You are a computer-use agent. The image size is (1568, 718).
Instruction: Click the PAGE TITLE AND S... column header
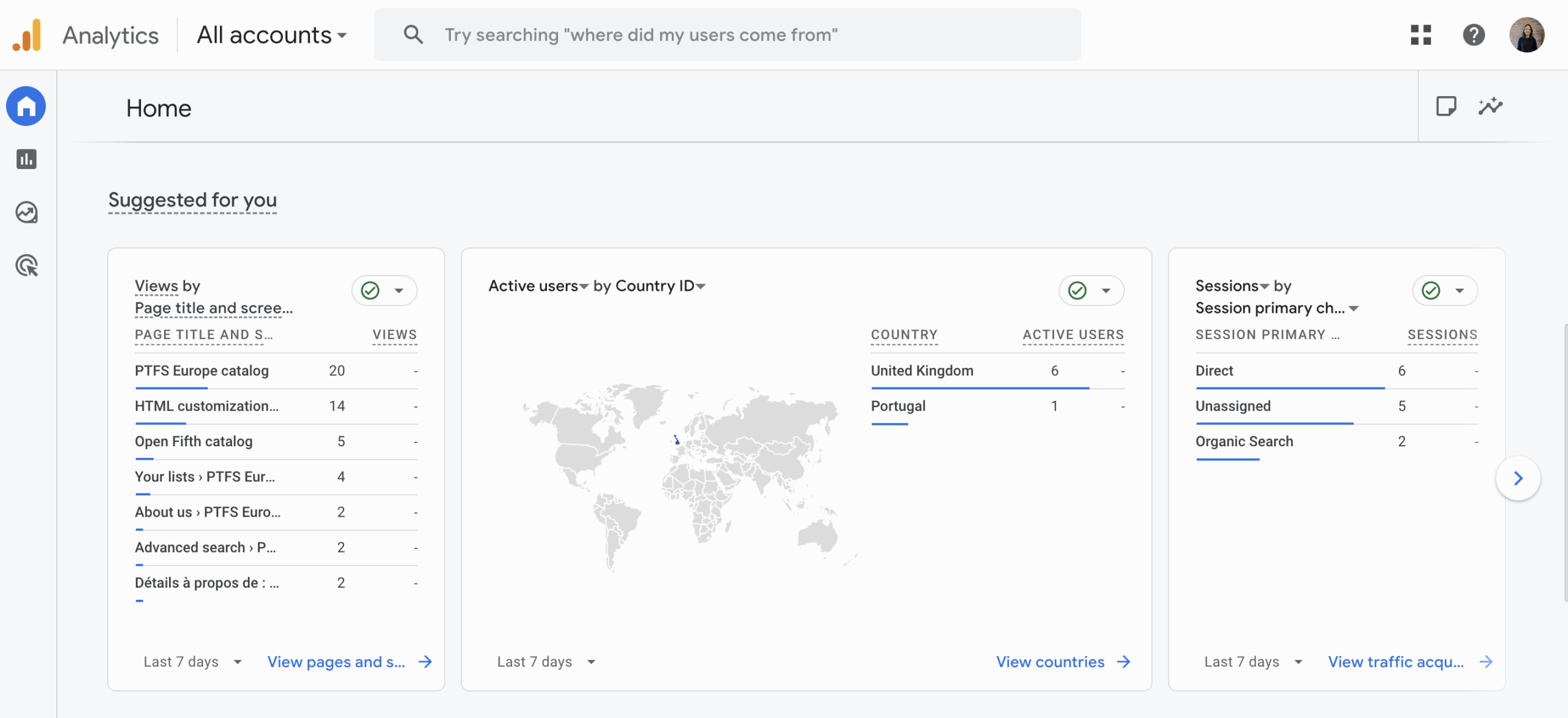[x=204, y=334]
